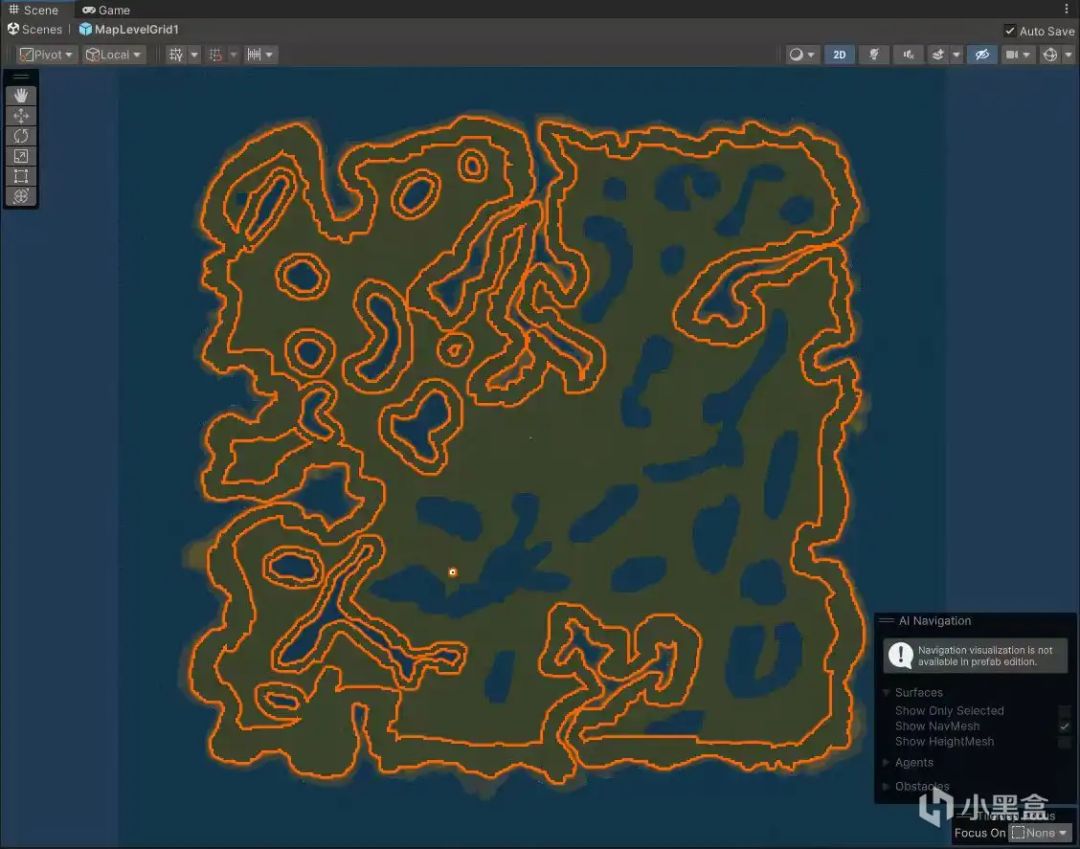Disable Show NavMesh checkbox
The height and width of the screenshot is (849, 1080).
pyautogui.click(x=1065, y=726)
